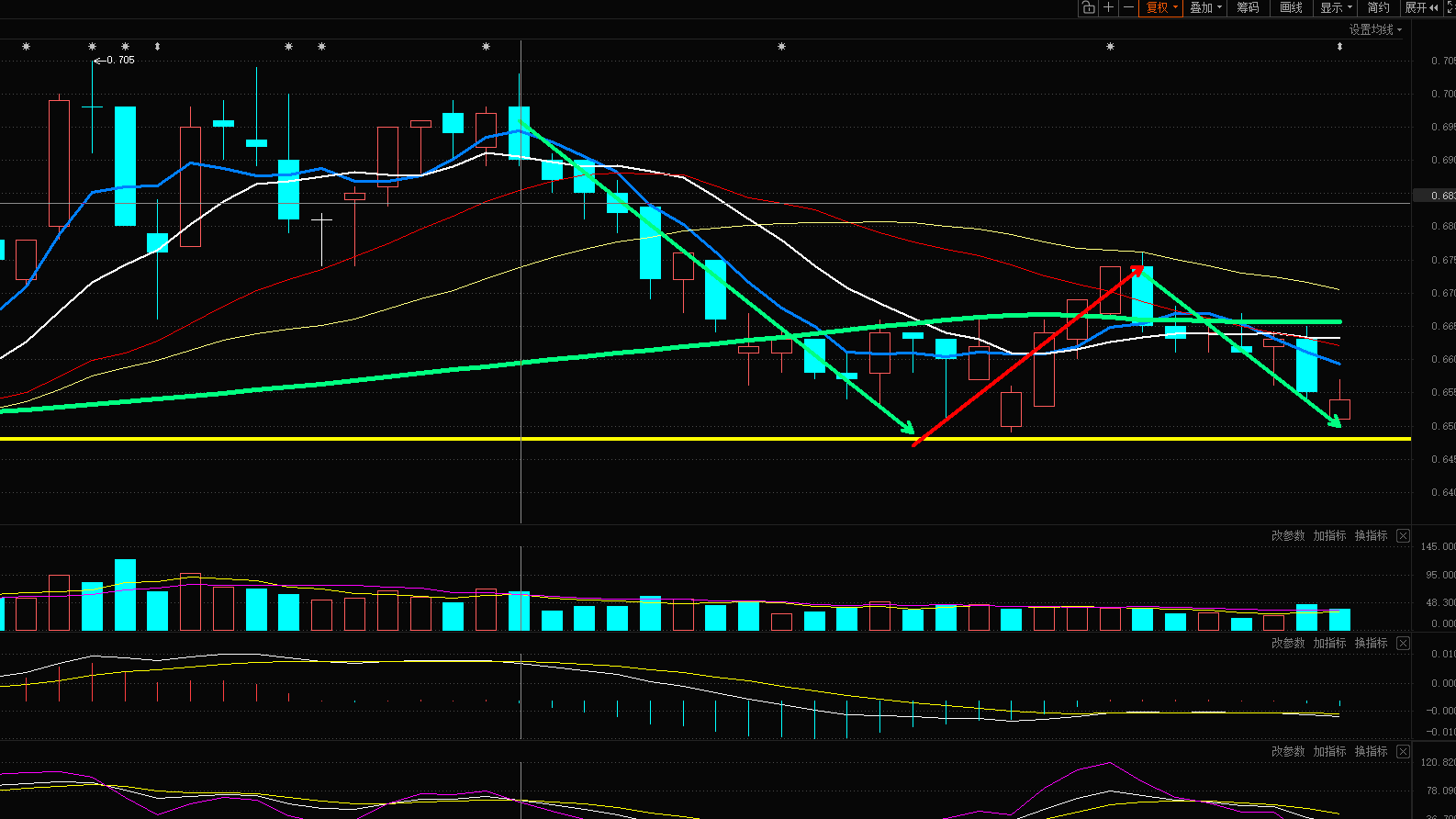Open the 设置均线 moving-average settings dropdown

pos(1375,29)
